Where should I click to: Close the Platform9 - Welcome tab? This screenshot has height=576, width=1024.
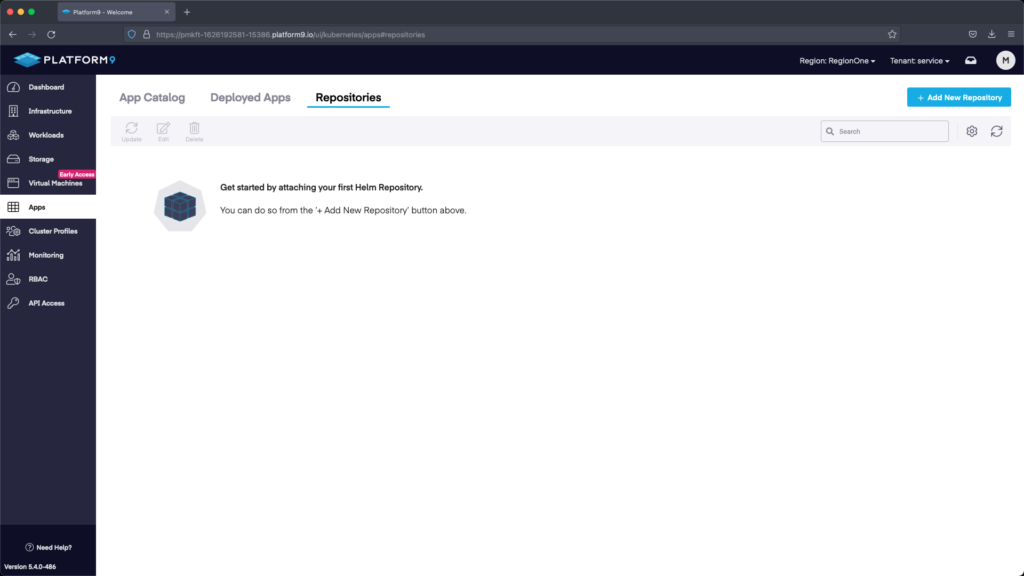[167, 12]
